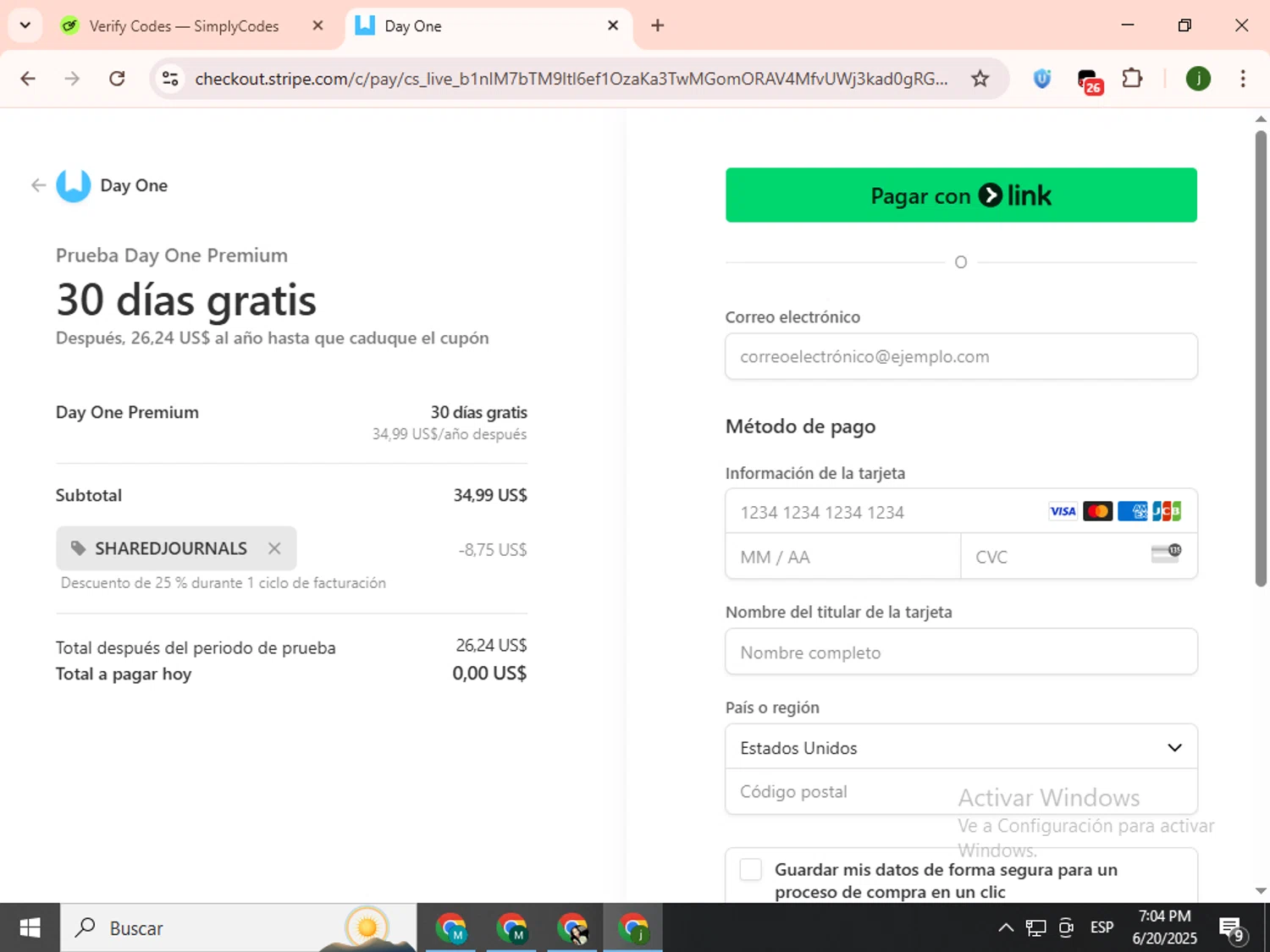Click the Day One Premium line item
The width and height of the screenshot is (1270, 952).
[x=128, y=412]
